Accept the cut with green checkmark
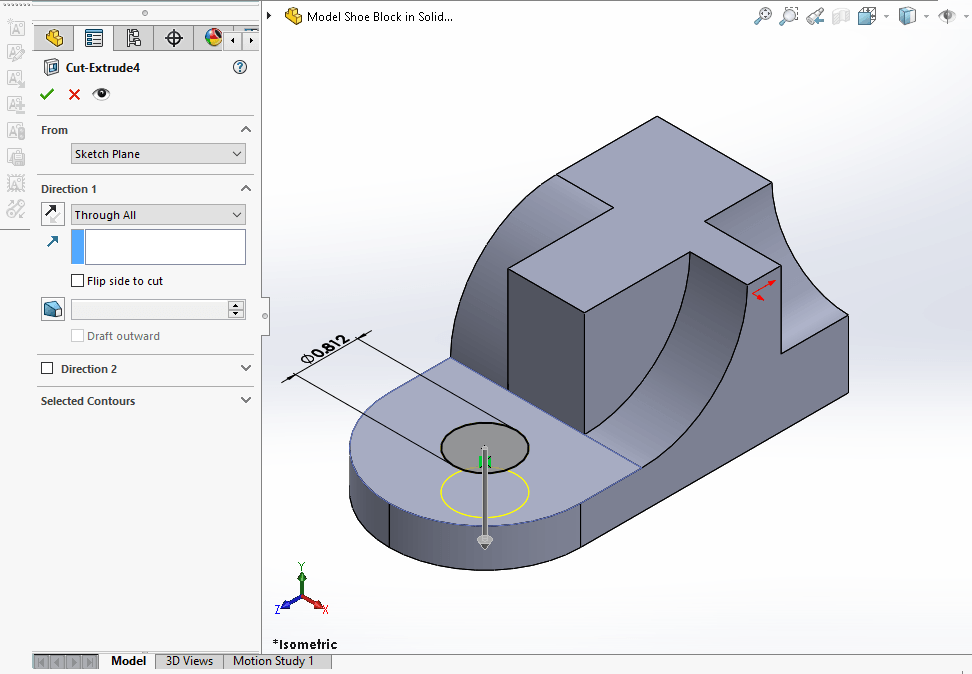 click(x=47, y=94)
